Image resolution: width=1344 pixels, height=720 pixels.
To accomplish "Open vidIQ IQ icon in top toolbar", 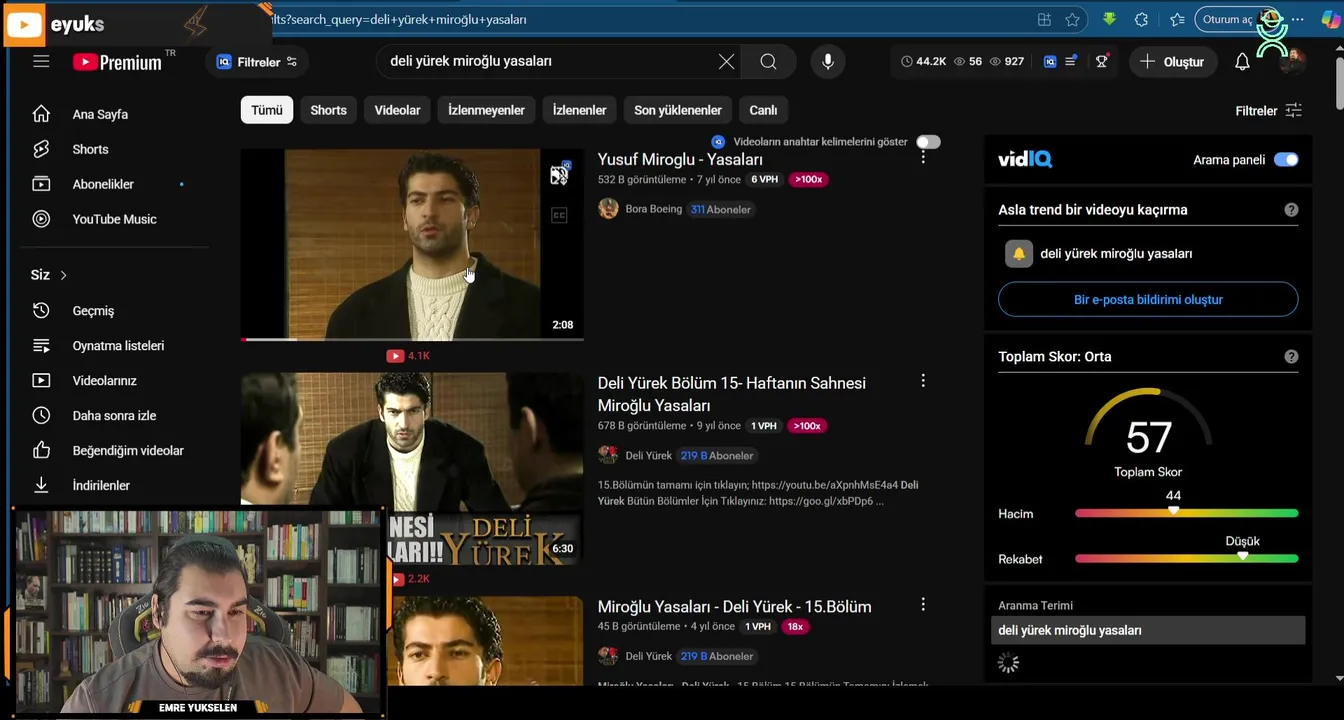I will pyautogui.click(x=1050, y=62).
